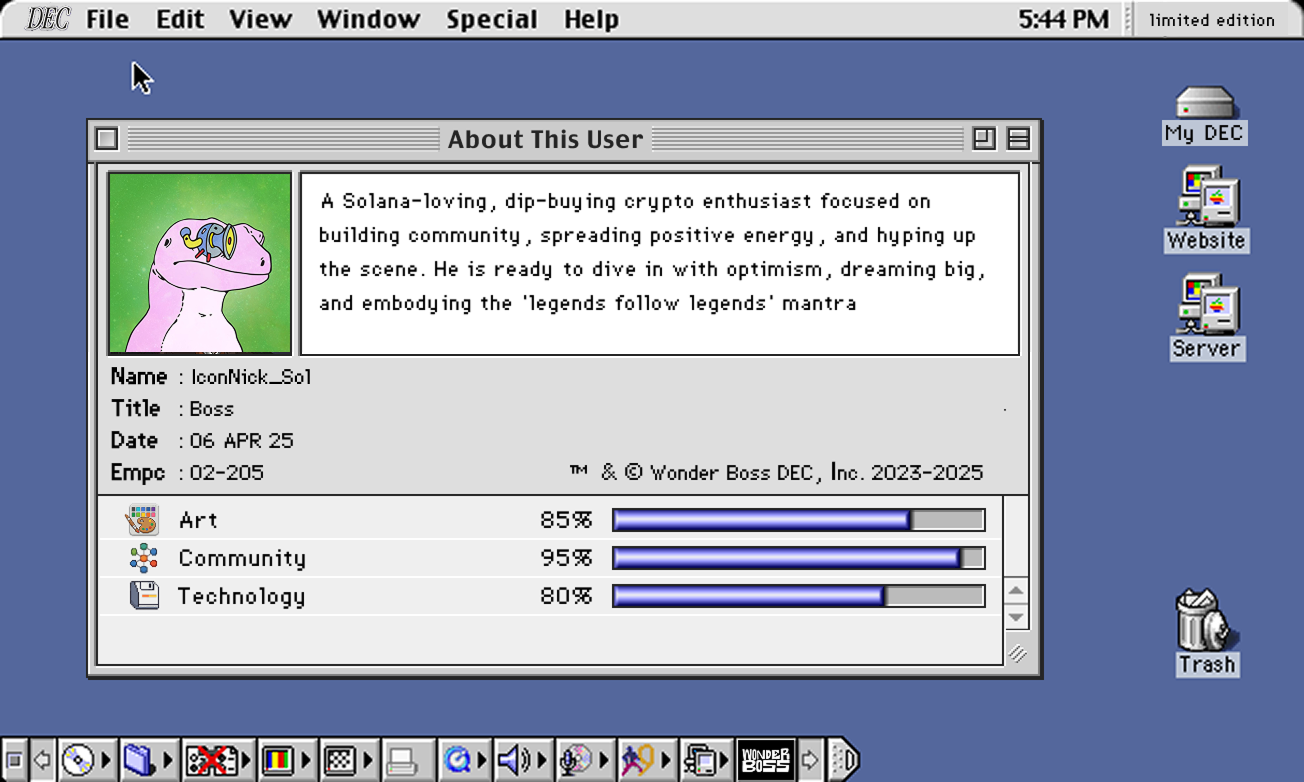Open the DEC logo menu
The width and height of the screenshot is (1304, 782).
coord(47,19)
